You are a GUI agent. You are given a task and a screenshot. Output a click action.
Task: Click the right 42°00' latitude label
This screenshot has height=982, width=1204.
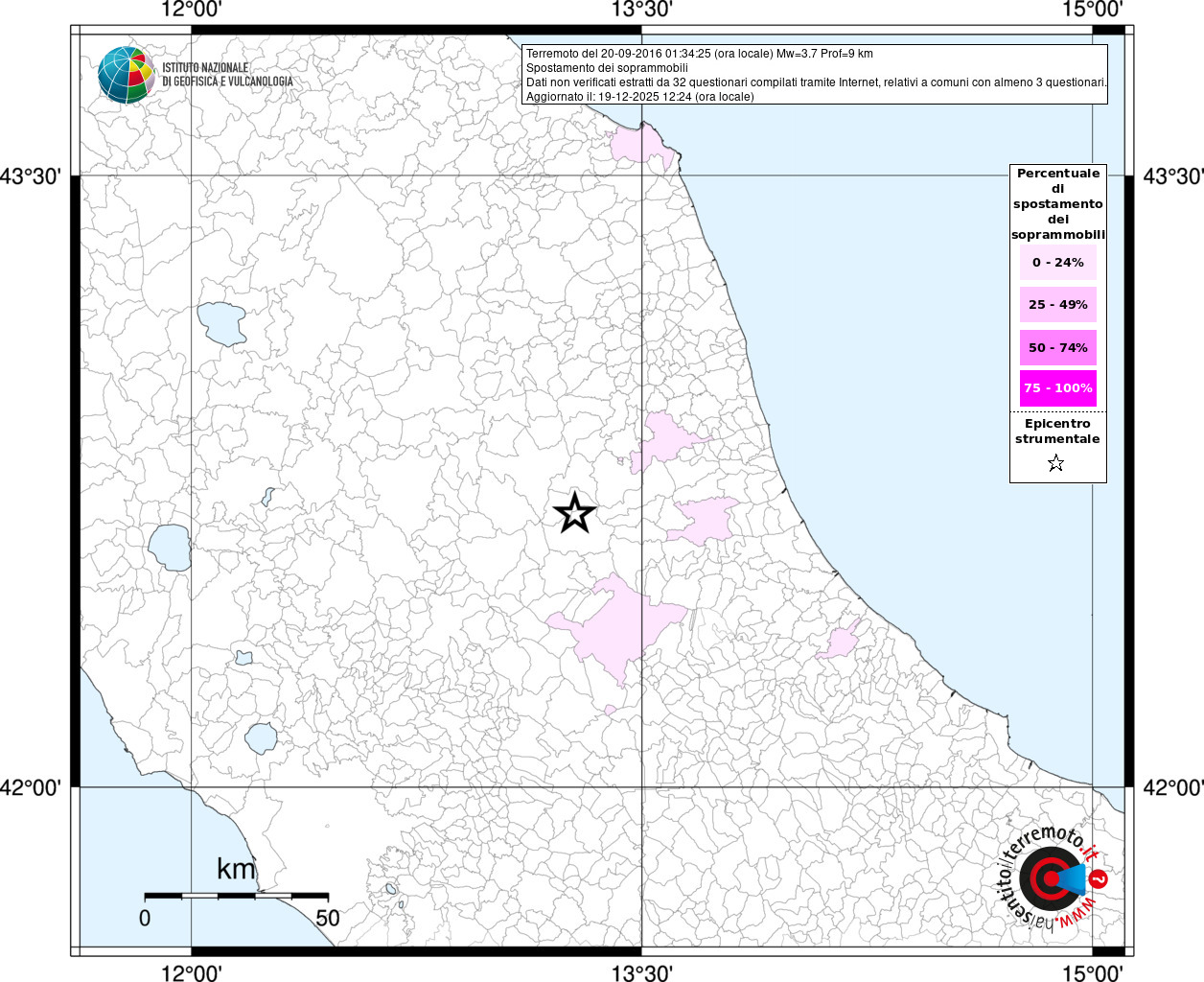1173,787
